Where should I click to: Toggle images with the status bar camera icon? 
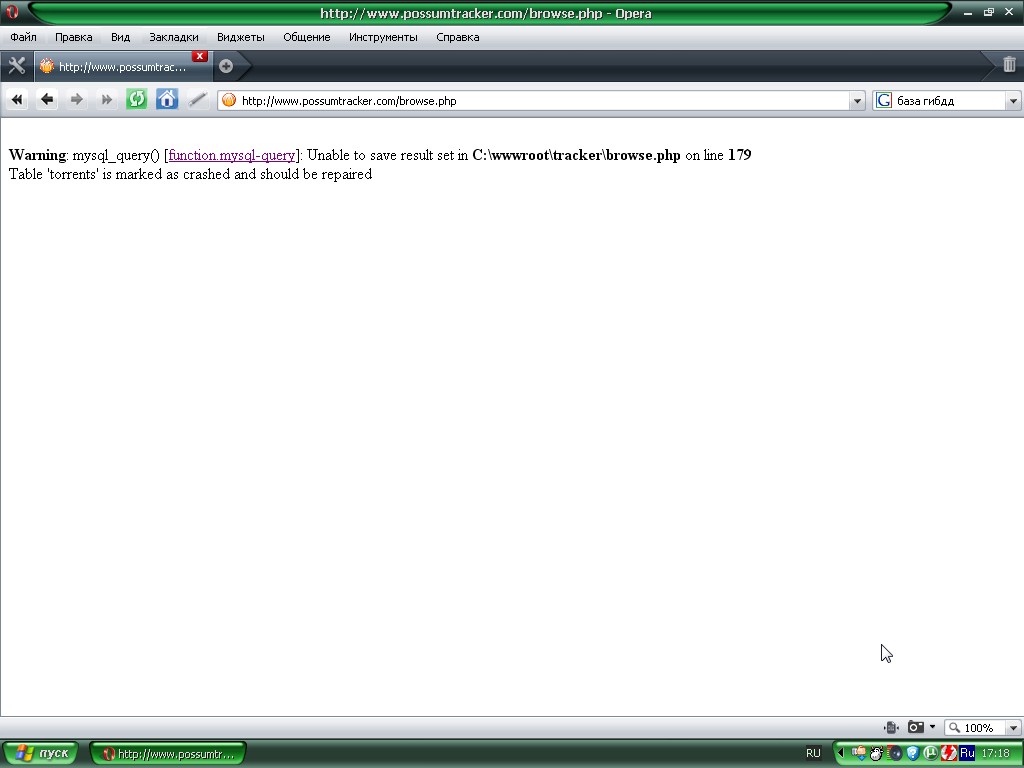tap(916, 727)
